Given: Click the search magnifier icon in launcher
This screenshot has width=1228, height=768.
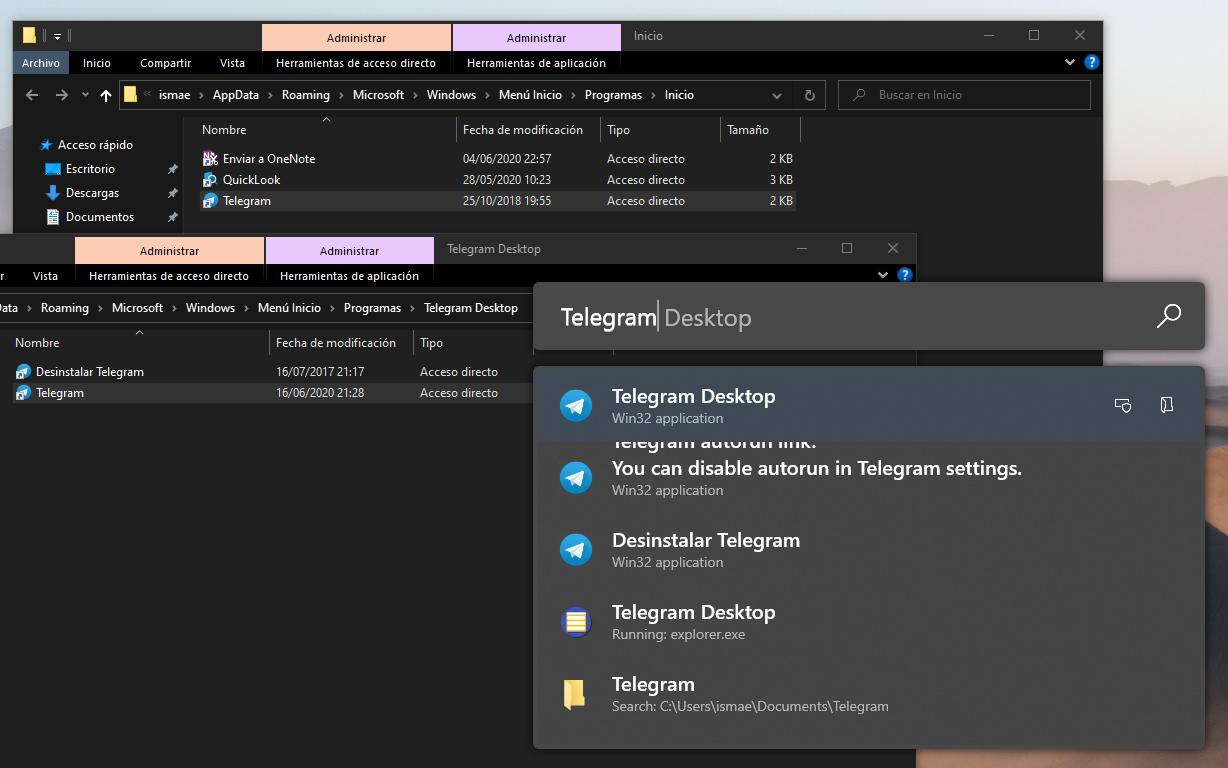Looking at the screenshot, I should tap(1168, 317).
